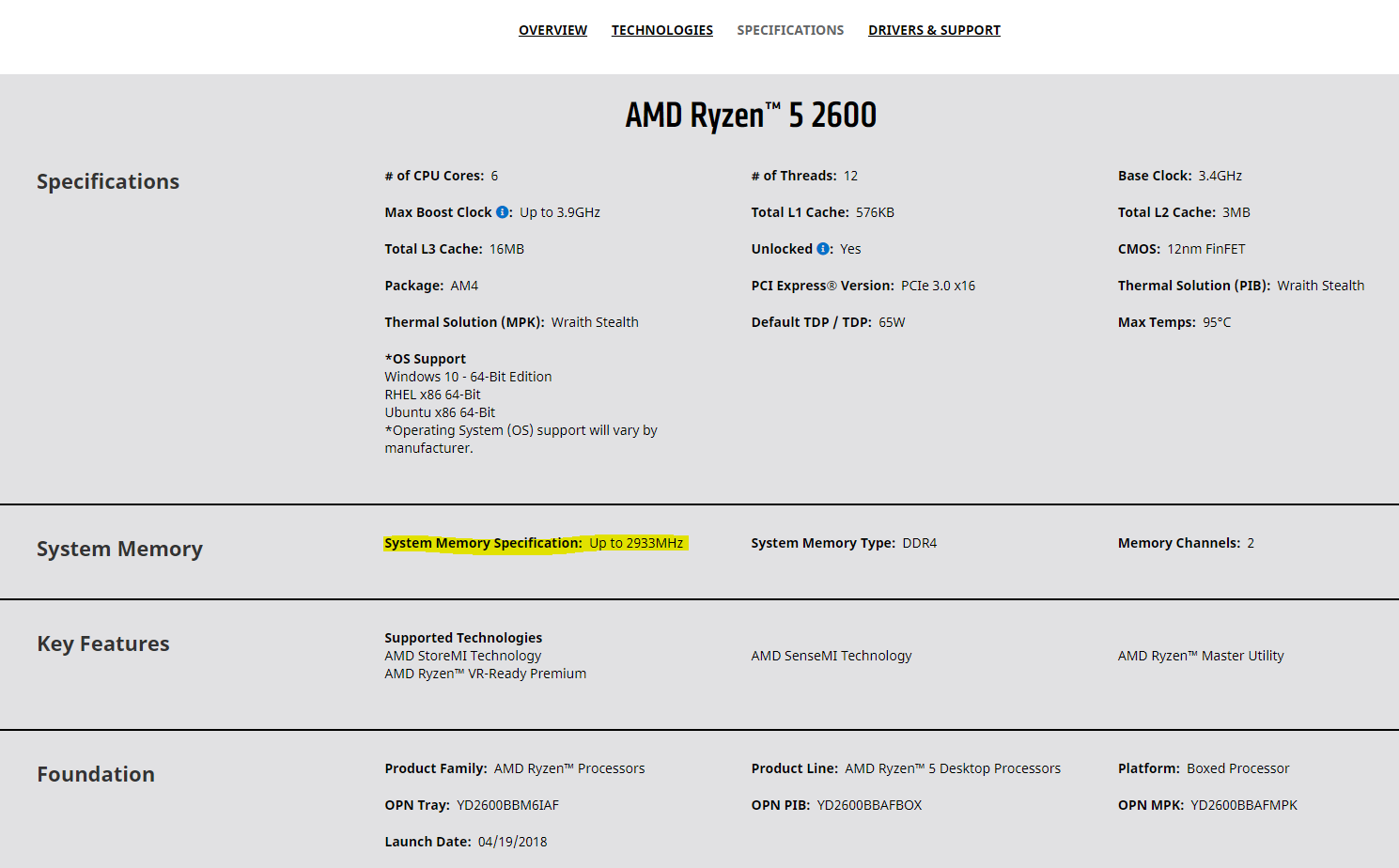Click the 'Supported Technologies' label
The height and width of the screenshot is (868, 1399).
[463, 638]
